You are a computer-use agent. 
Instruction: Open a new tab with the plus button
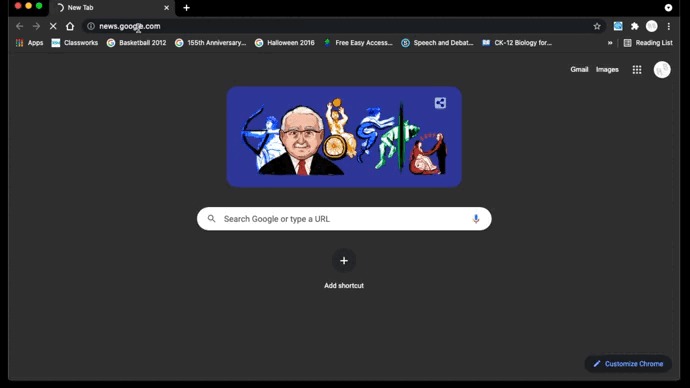(x=187, y=7)
